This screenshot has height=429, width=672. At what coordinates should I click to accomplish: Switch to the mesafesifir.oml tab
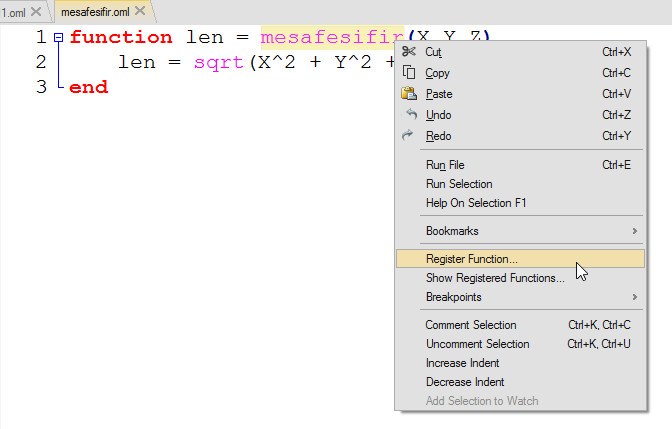pyautogui.click(x=94, y=11)
